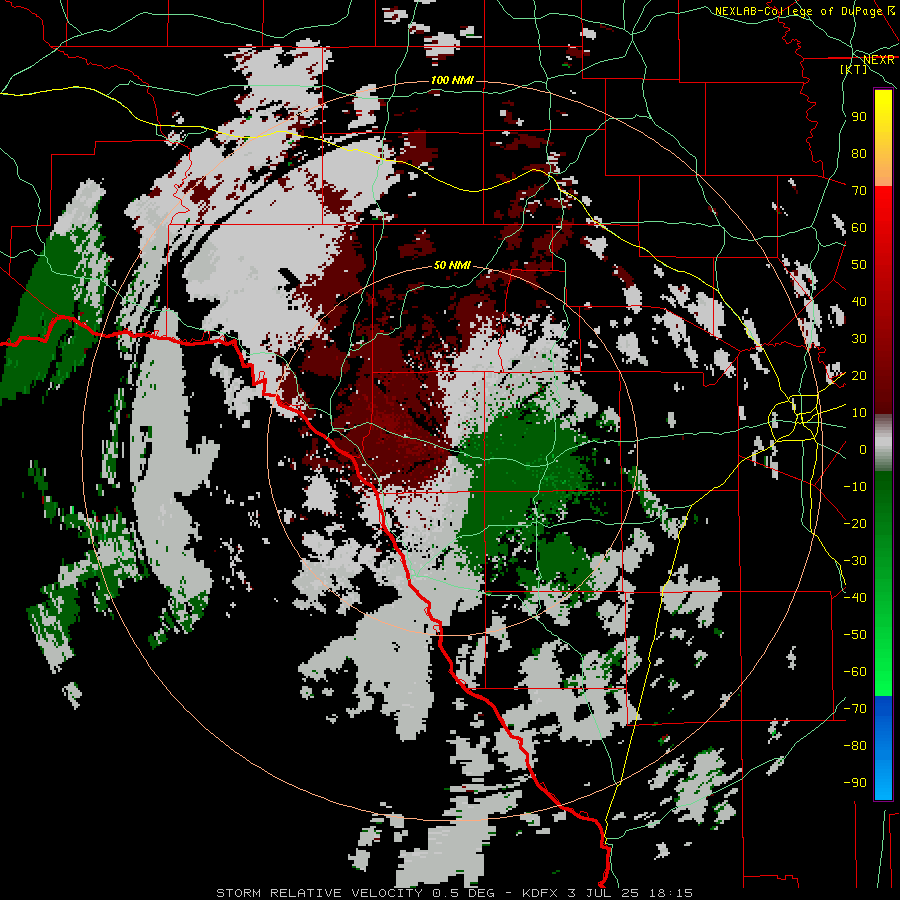Click the 0 value on velocity scale
Image resolution: width=900 pixels, height=900 pixels.
click(x=863, y=449)
